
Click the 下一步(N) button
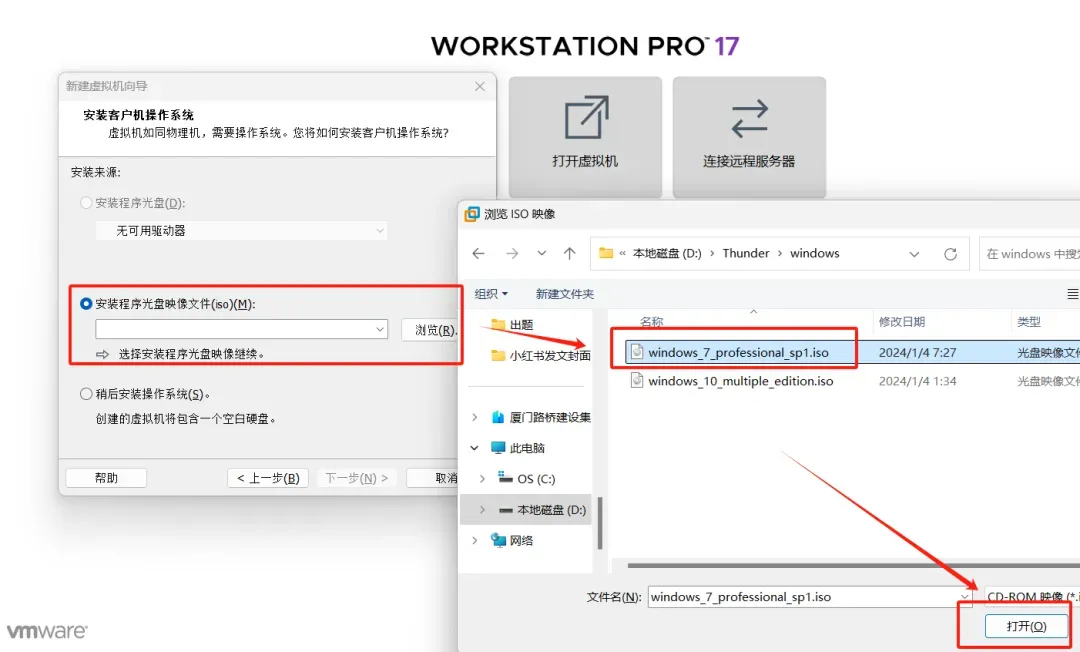[x=357, y=478]
